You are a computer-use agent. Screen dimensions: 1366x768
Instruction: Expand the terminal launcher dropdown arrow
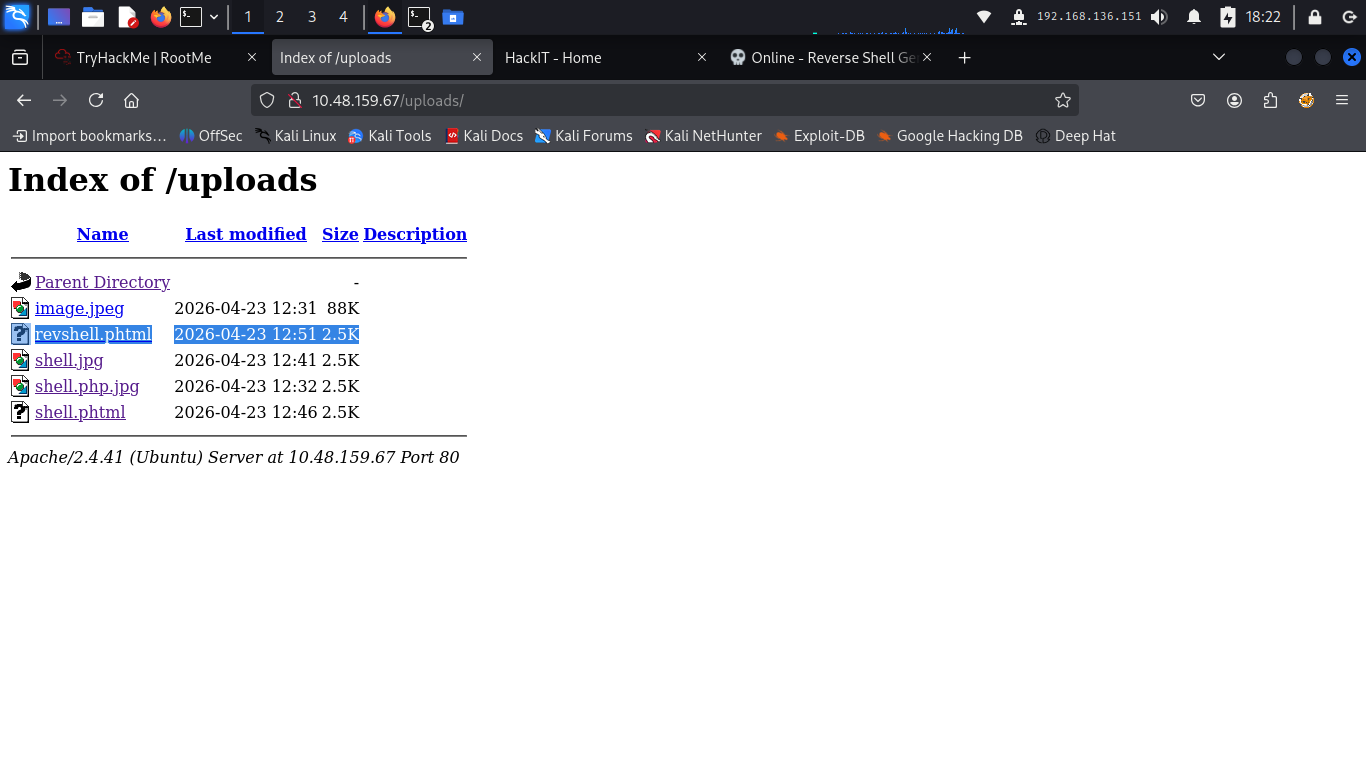point(214,17)
